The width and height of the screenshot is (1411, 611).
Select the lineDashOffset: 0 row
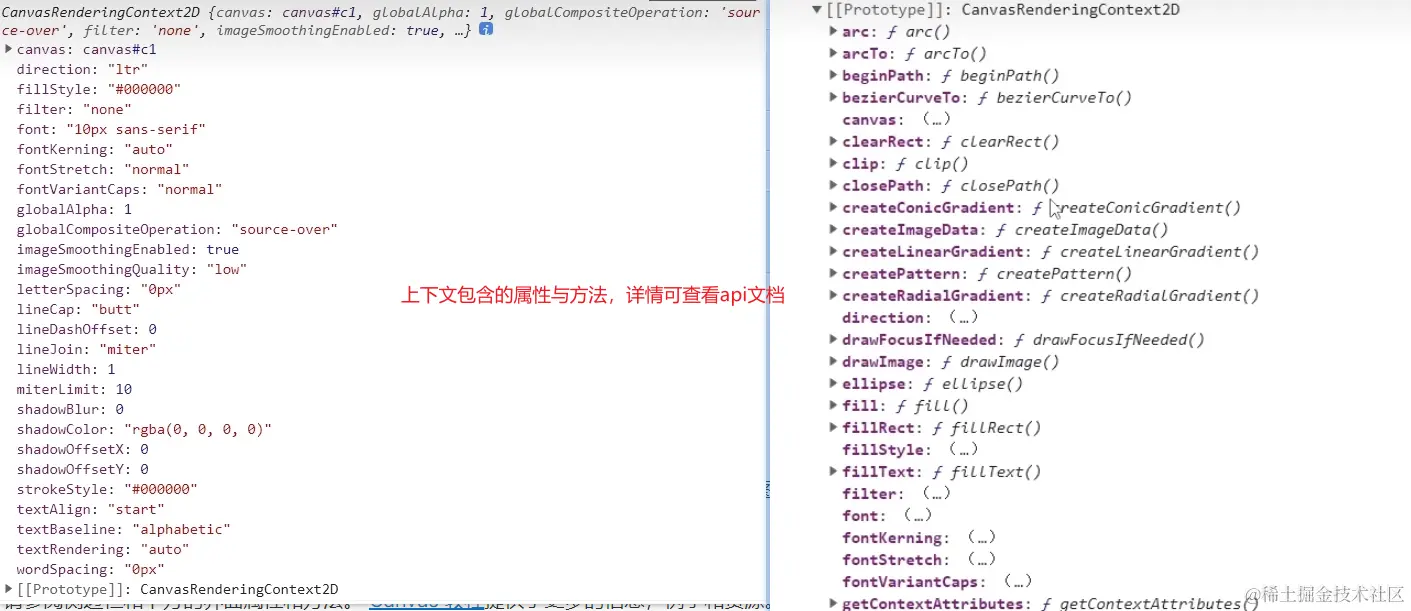[x=86, y=329]
